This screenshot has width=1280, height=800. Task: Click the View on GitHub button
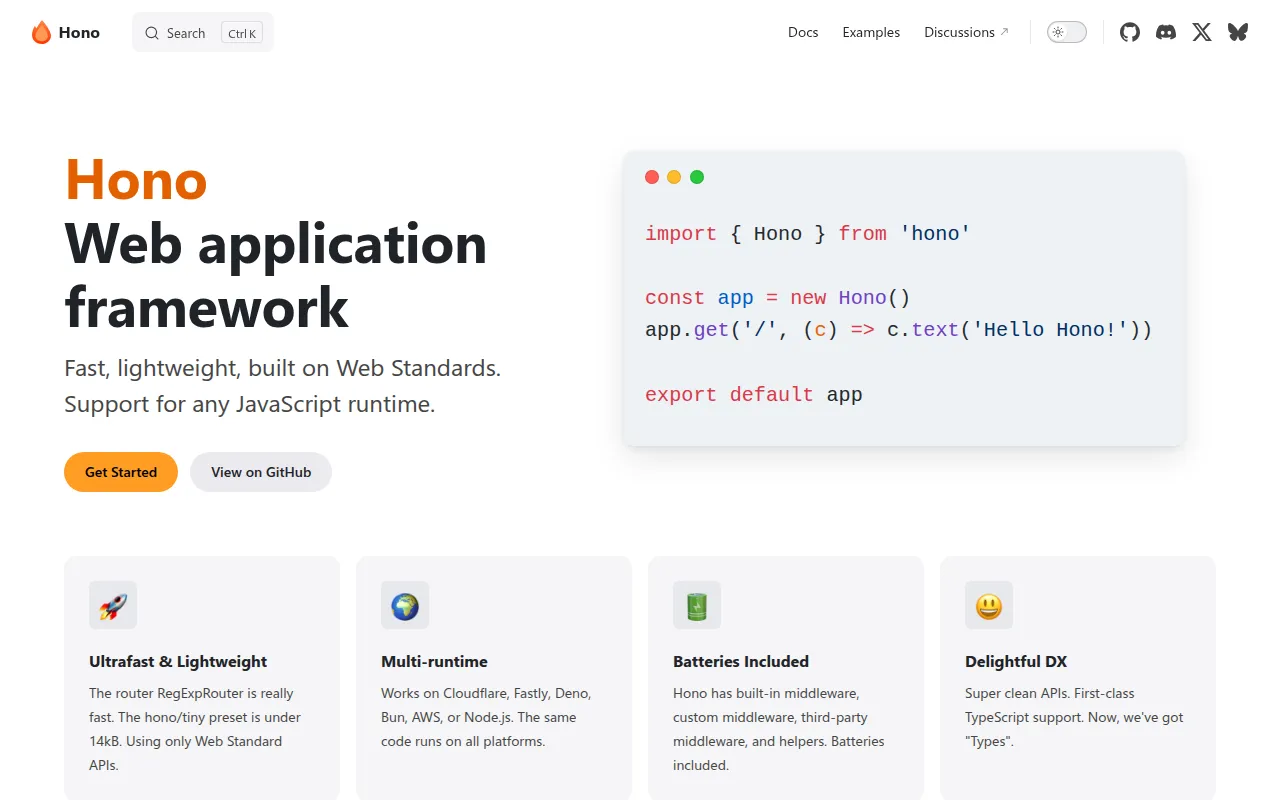261,472
